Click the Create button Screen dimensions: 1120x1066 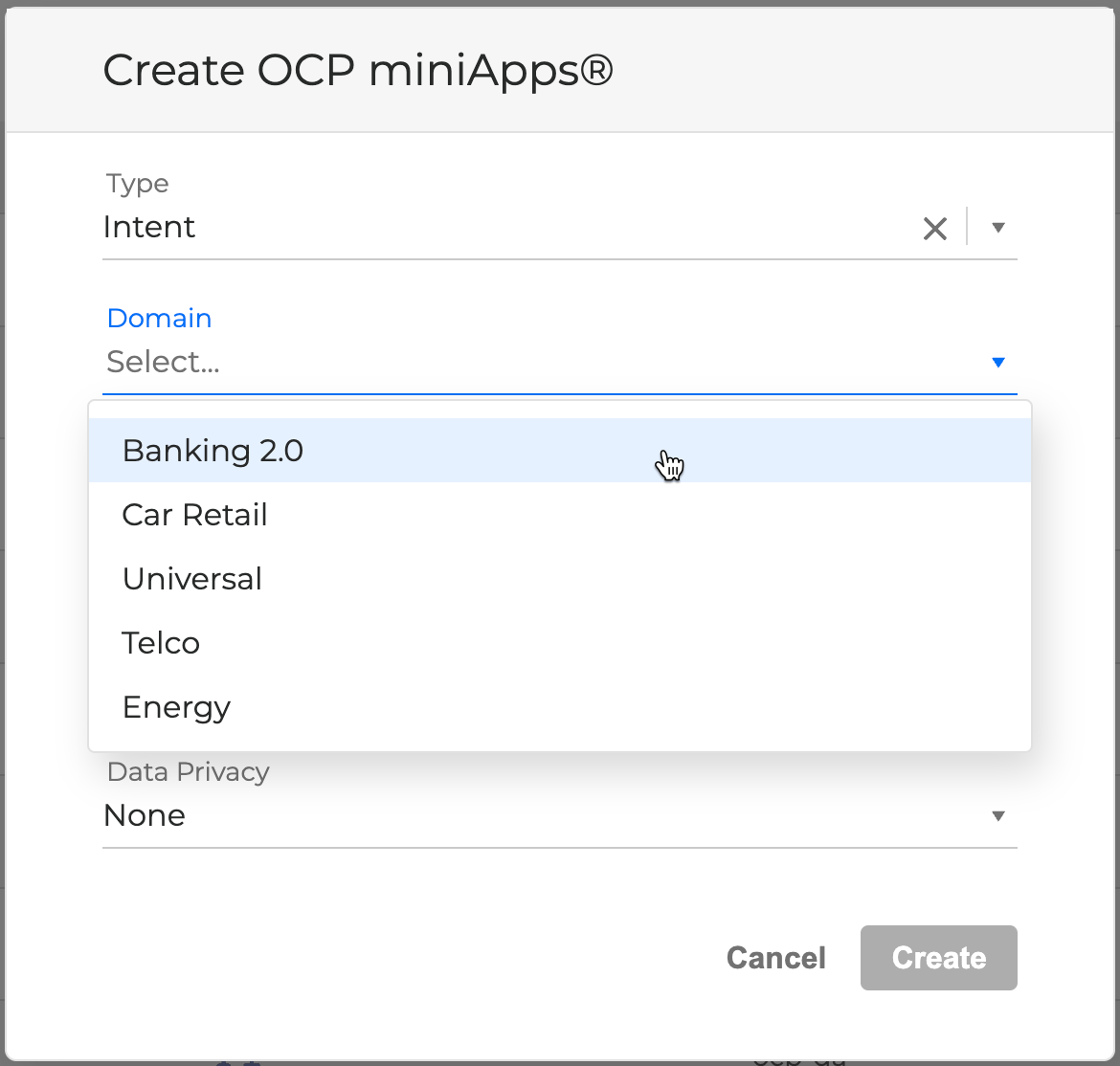(x=938, y=958)
